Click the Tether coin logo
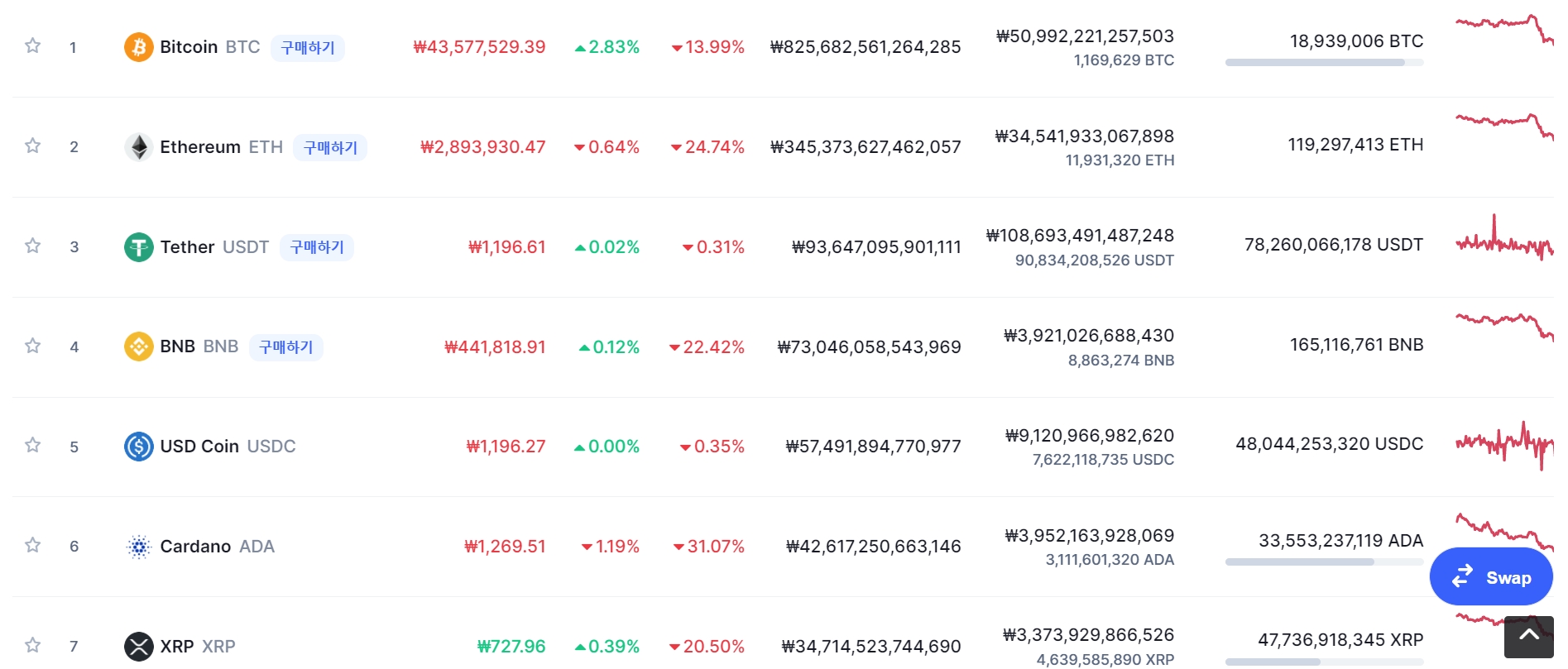The height and width of the screenshot is (669, 1568). [x=138, y=246]
